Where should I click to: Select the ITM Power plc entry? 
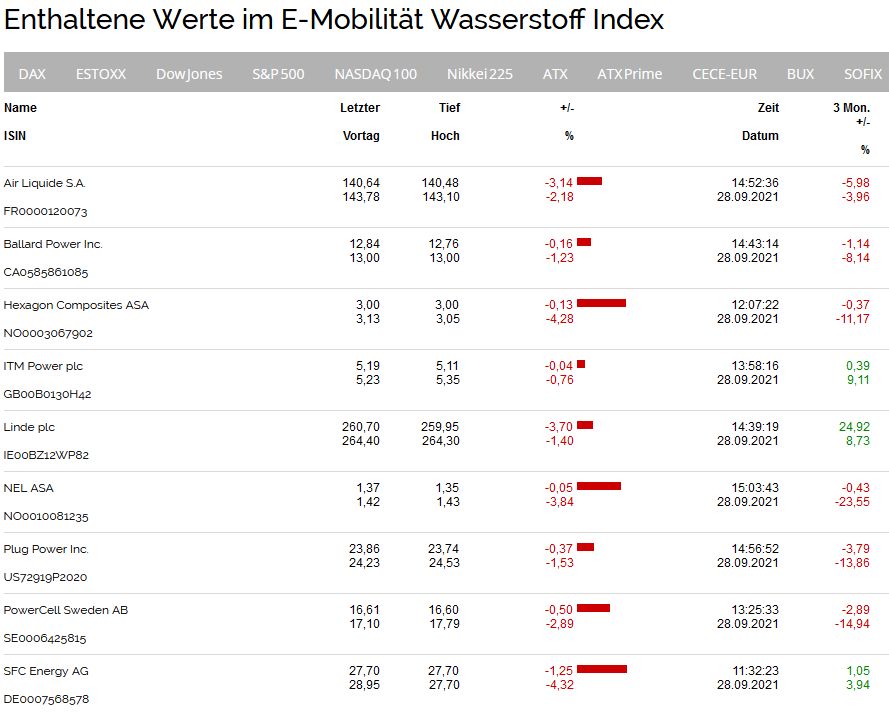click(x=44, y=366)
